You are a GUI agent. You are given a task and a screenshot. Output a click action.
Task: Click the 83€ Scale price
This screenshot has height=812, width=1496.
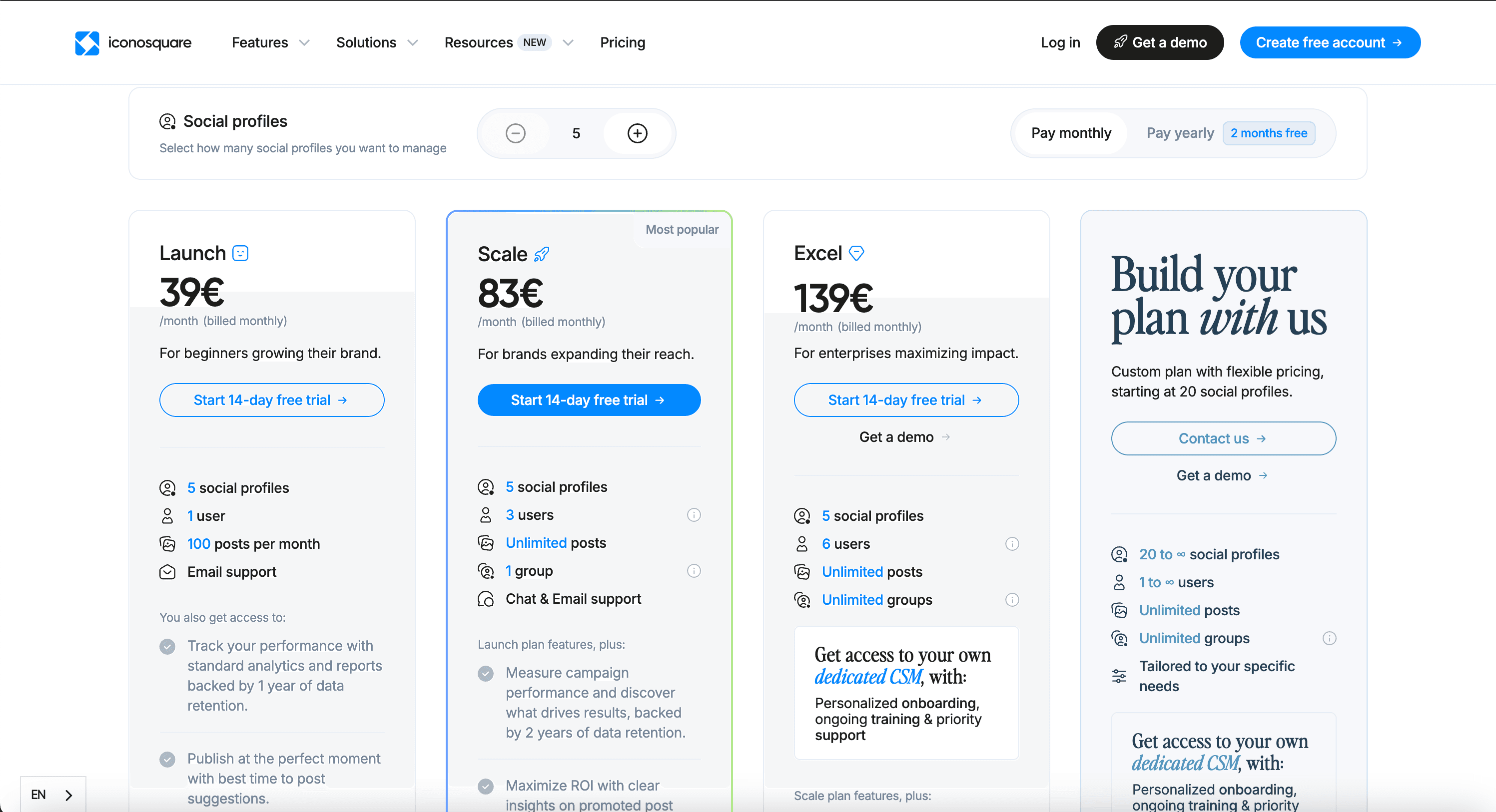point(510,293)
